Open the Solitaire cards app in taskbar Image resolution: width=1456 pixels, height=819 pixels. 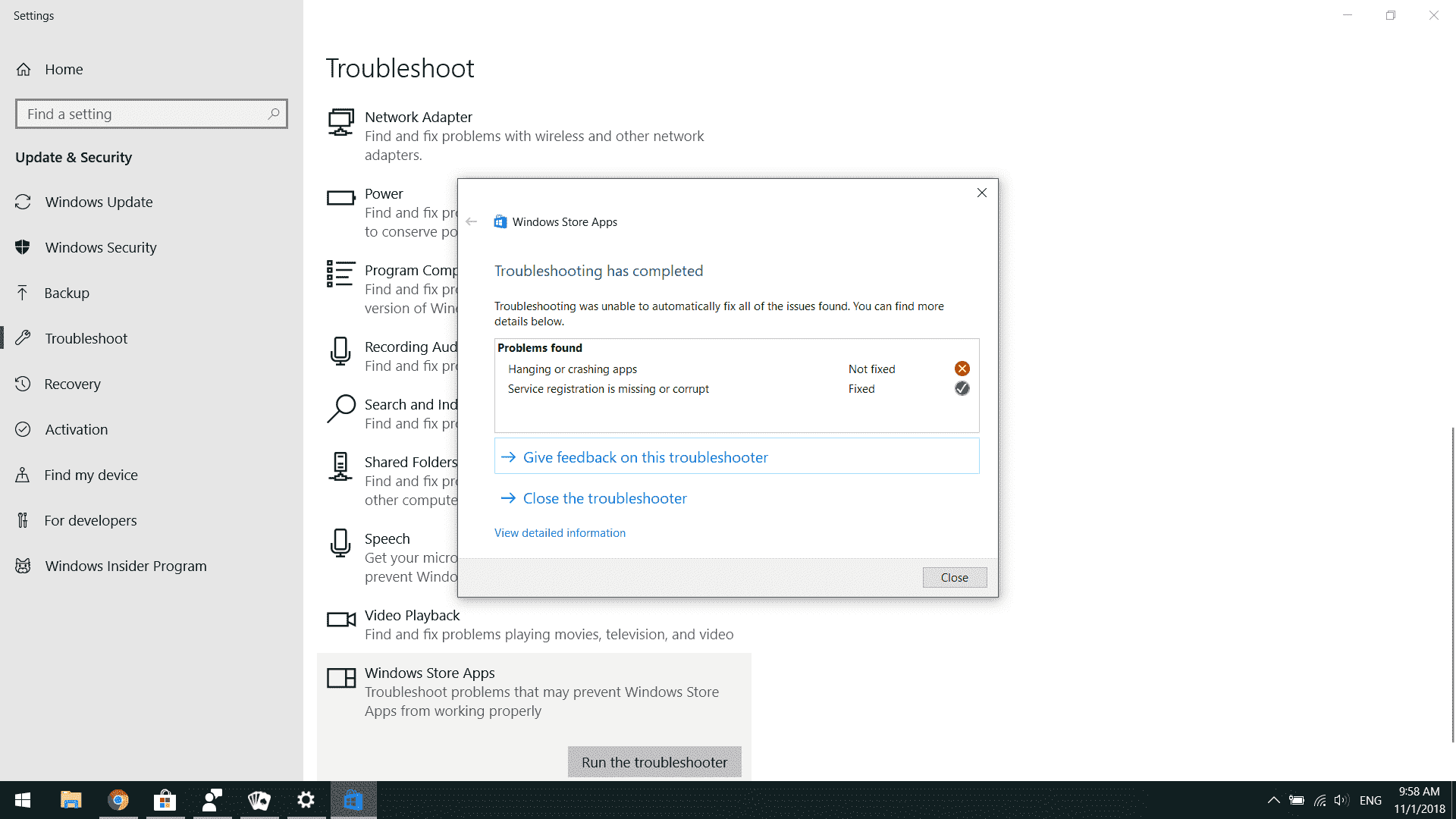coord(259,800)
